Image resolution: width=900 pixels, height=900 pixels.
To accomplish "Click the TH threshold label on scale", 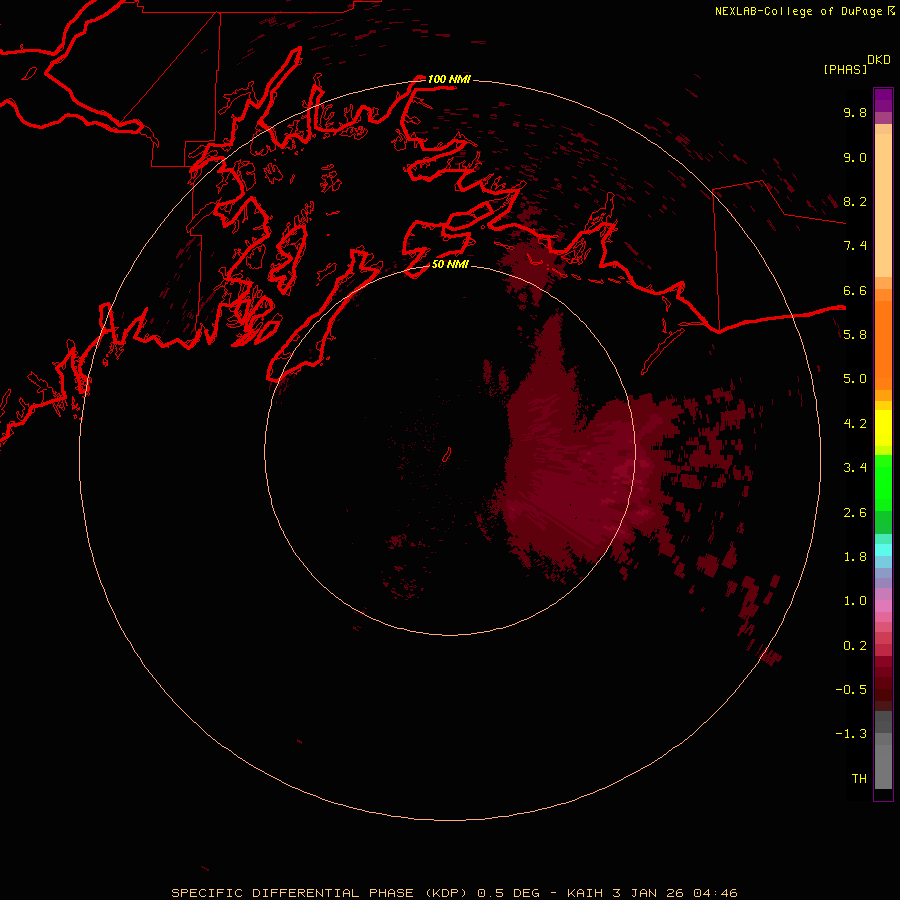I will 859,778.
